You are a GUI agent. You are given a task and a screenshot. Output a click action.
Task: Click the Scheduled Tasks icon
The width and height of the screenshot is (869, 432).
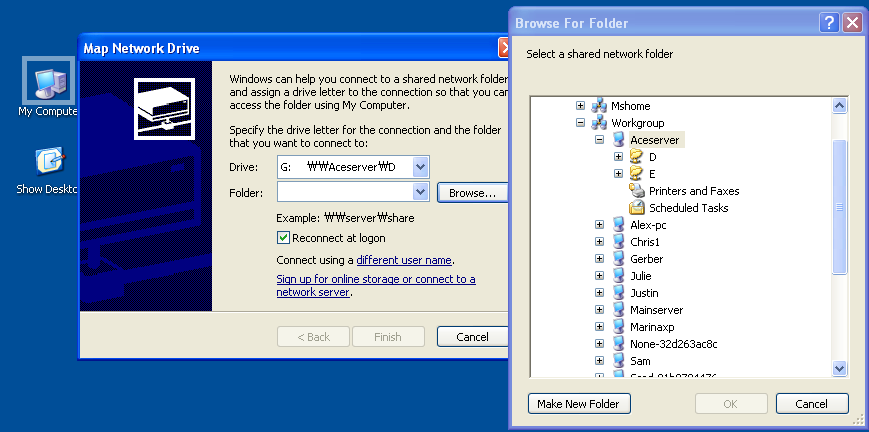pos(637,208)
